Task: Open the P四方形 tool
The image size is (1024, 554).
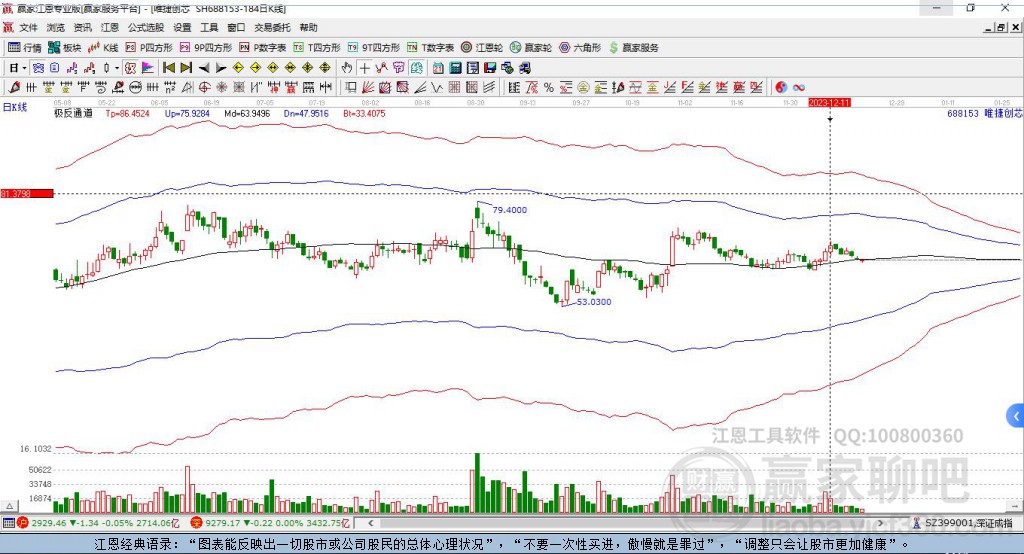Action: 149,48
